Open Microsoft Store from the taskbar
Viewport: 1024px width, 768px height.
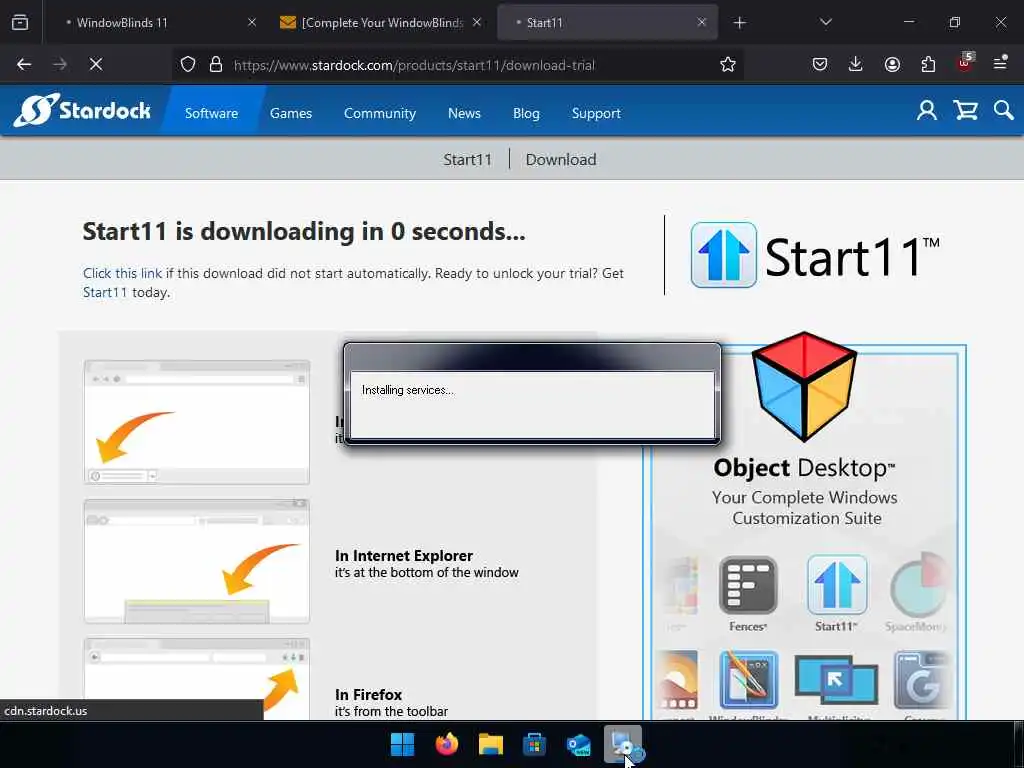click(534, 744)
